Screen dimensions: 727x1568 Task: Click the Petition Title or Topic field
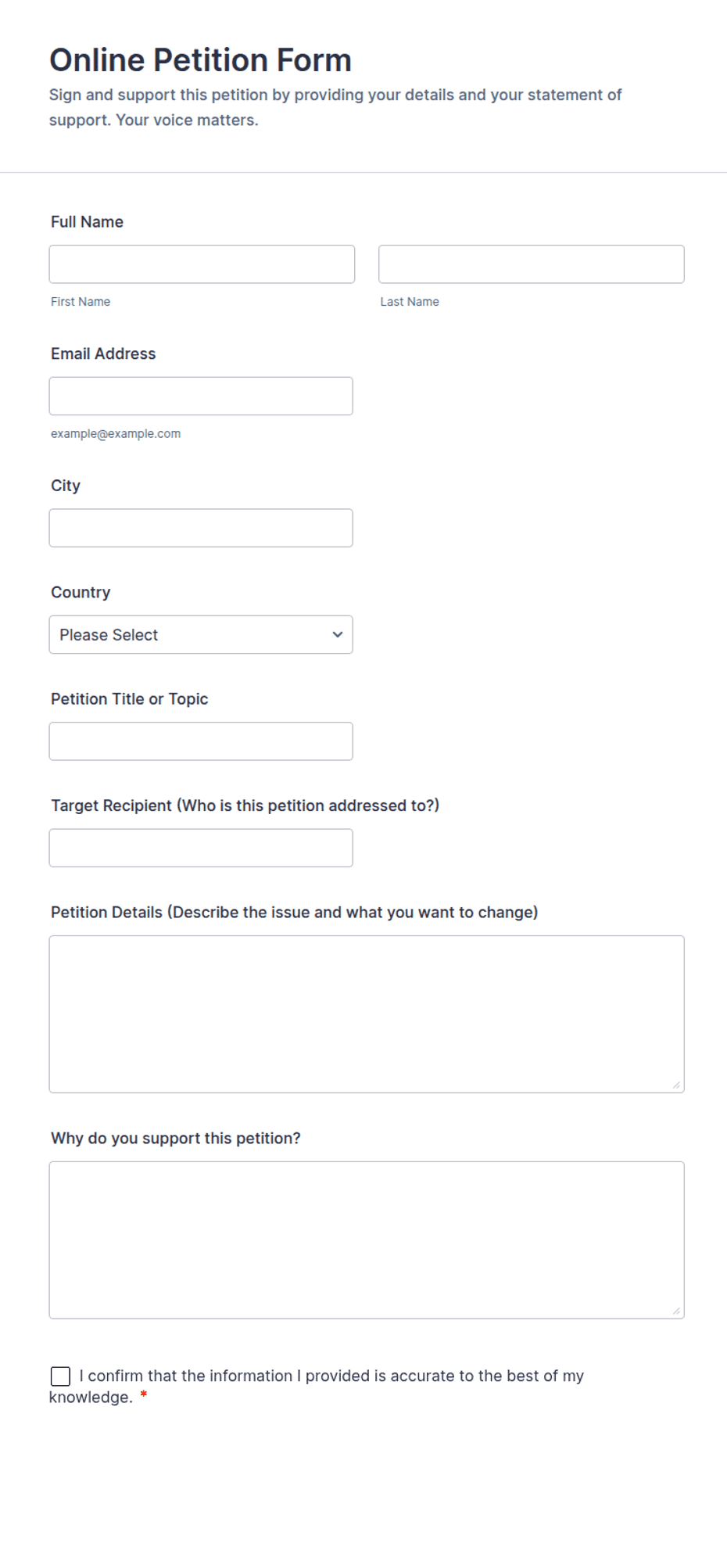click(201, 741)
